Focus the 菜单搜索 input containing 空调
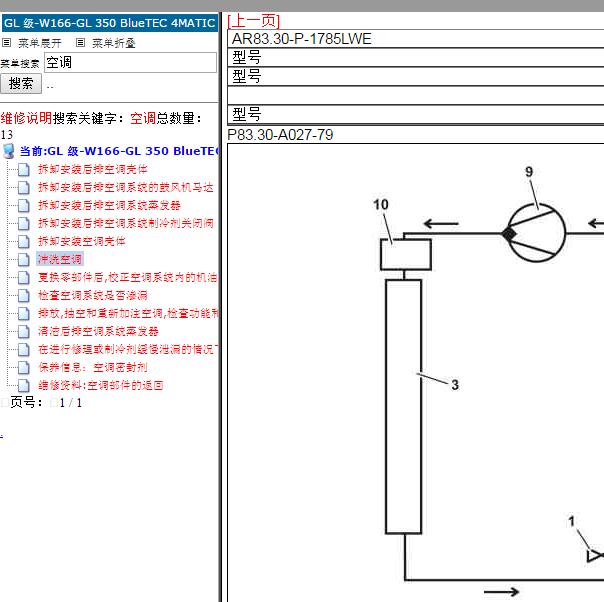604x602 pixels. coord(131,62)
